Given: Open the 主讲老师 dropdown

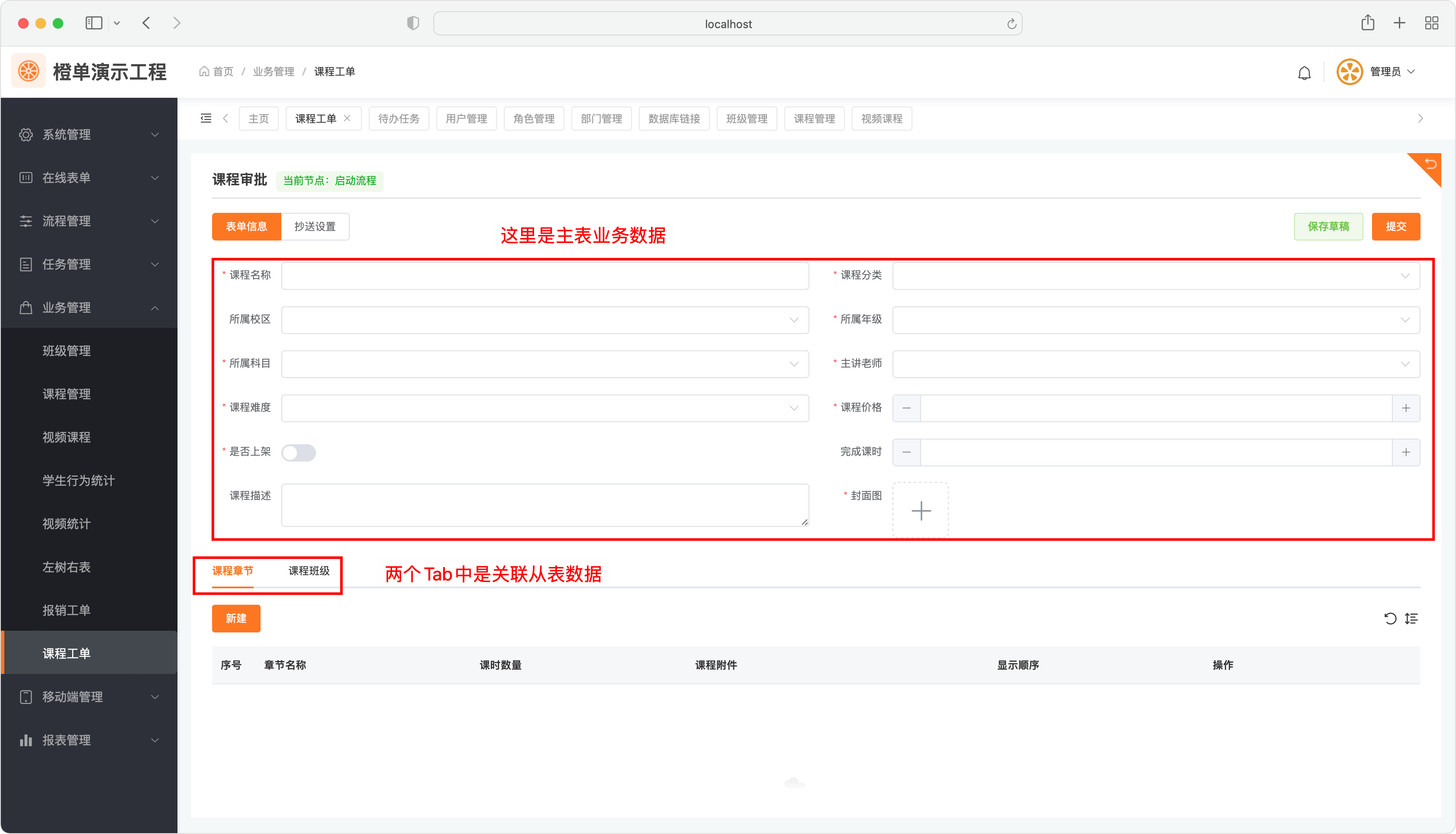Looking at the screenshot, I should point(1156,364).
